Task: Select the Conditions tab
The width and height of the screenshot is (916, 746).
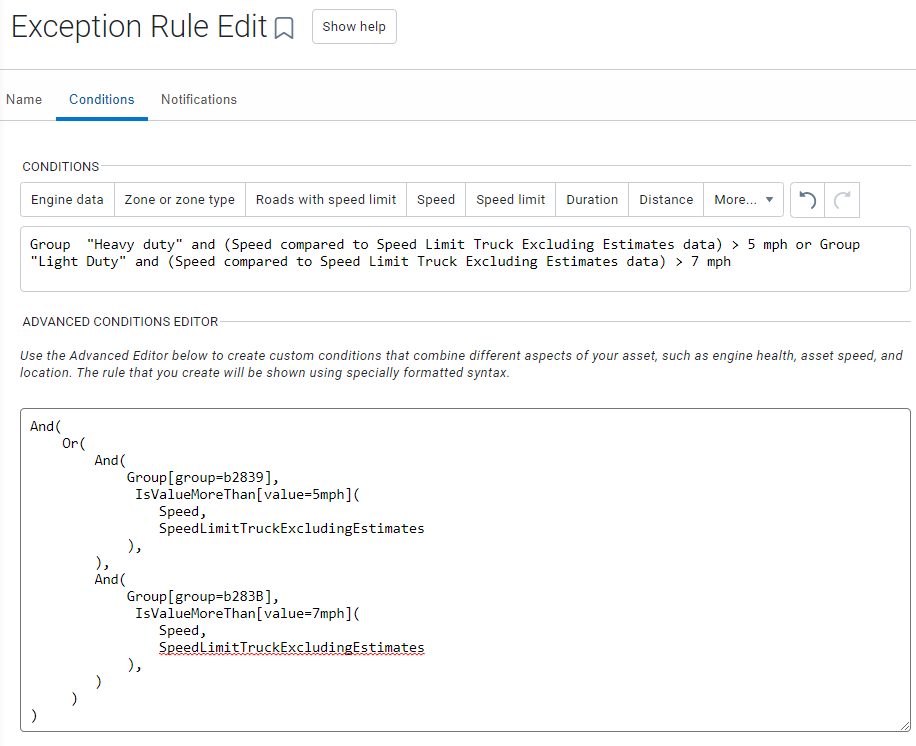Action: pyautogui.click(x=102, y=99)
